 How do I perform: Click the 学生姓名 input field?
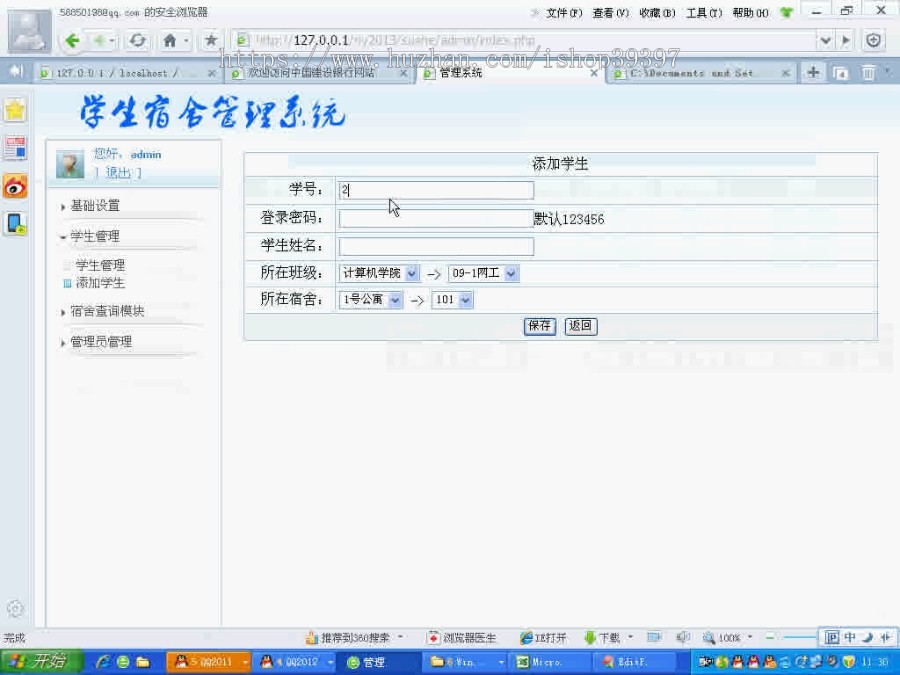[x=436, y=247]
